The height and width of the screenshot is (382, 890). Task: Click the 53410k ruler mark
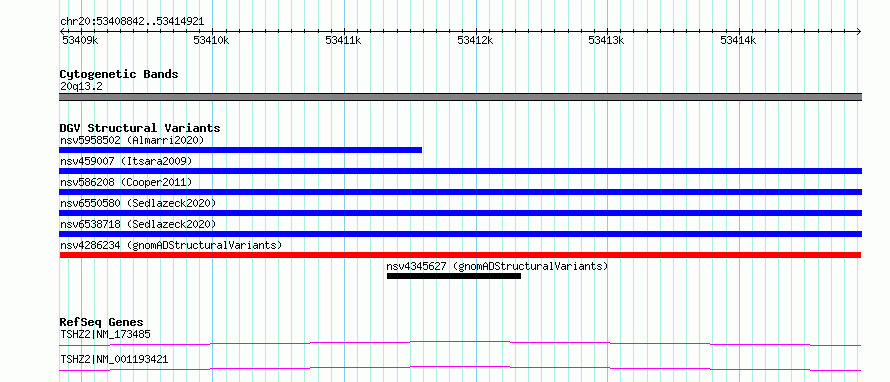211,40
